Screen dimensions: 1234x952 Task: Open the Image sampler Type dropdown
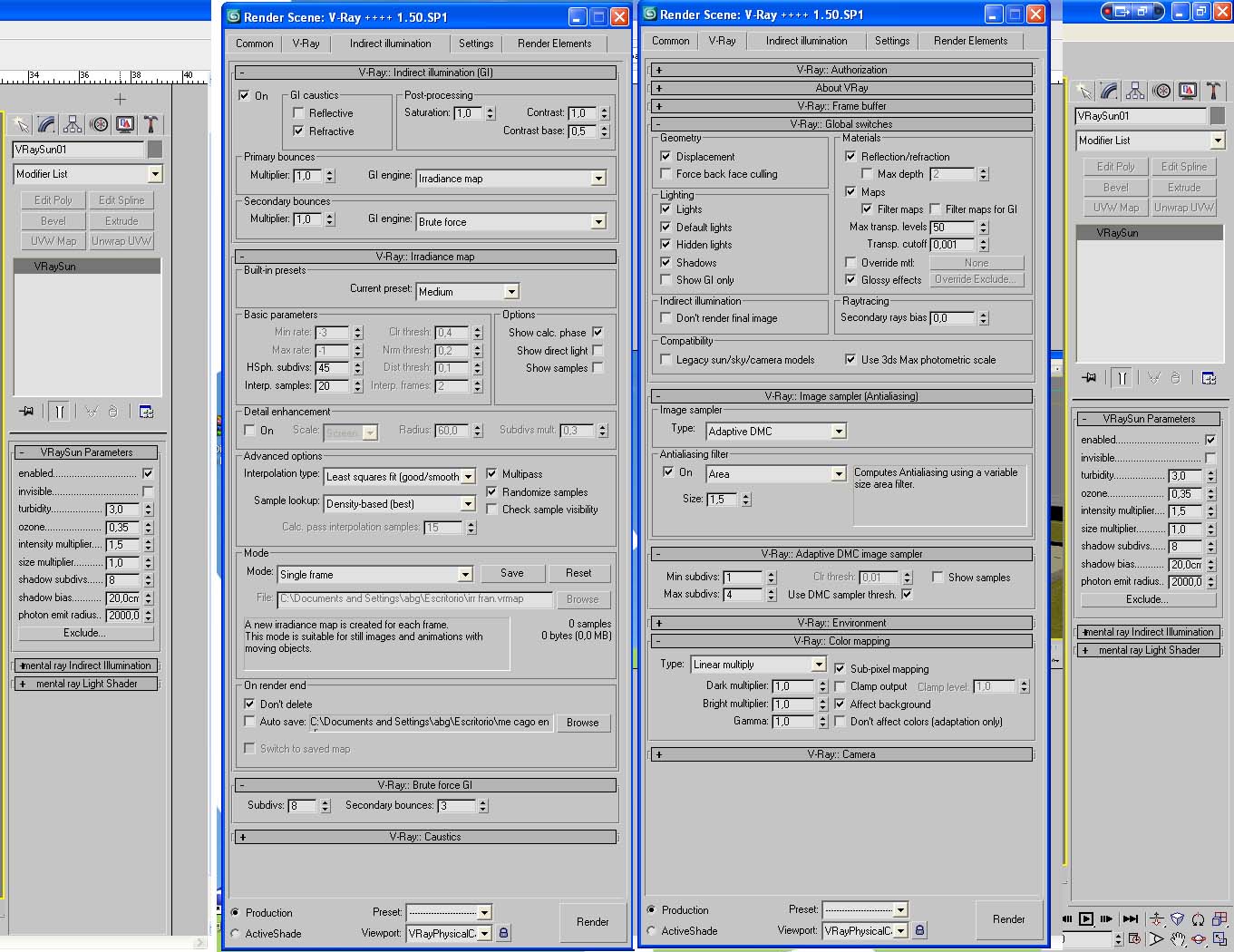[776, 432]
